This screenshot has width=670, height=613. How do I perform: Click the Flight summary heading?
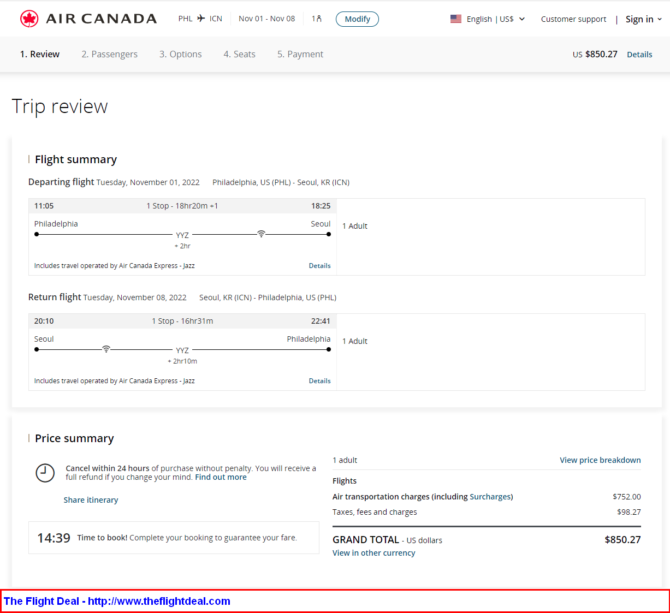pyautogui.click(x=76, y=159)
